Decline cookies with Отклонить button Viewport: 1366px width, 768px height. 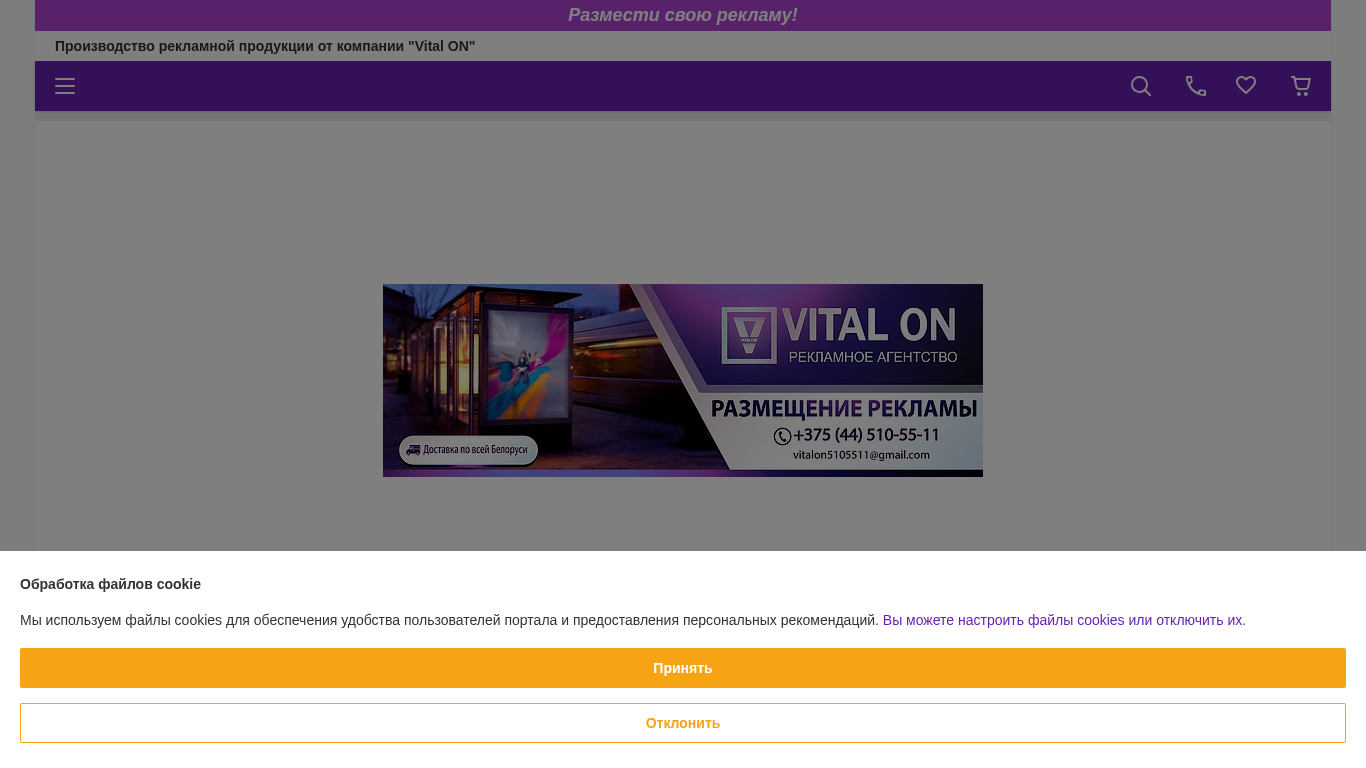[x=683, y=723]
